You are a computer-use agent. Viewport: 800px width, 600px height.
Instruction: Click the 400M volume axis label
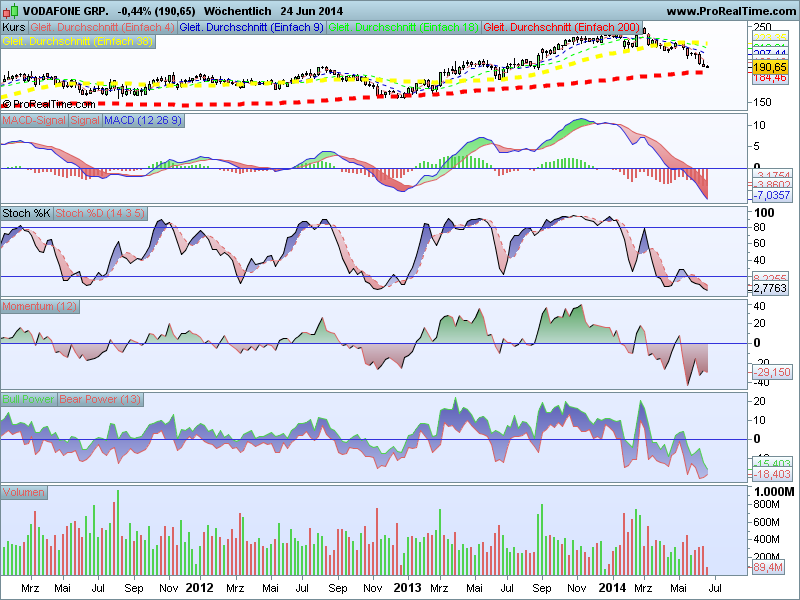[766, 539]
